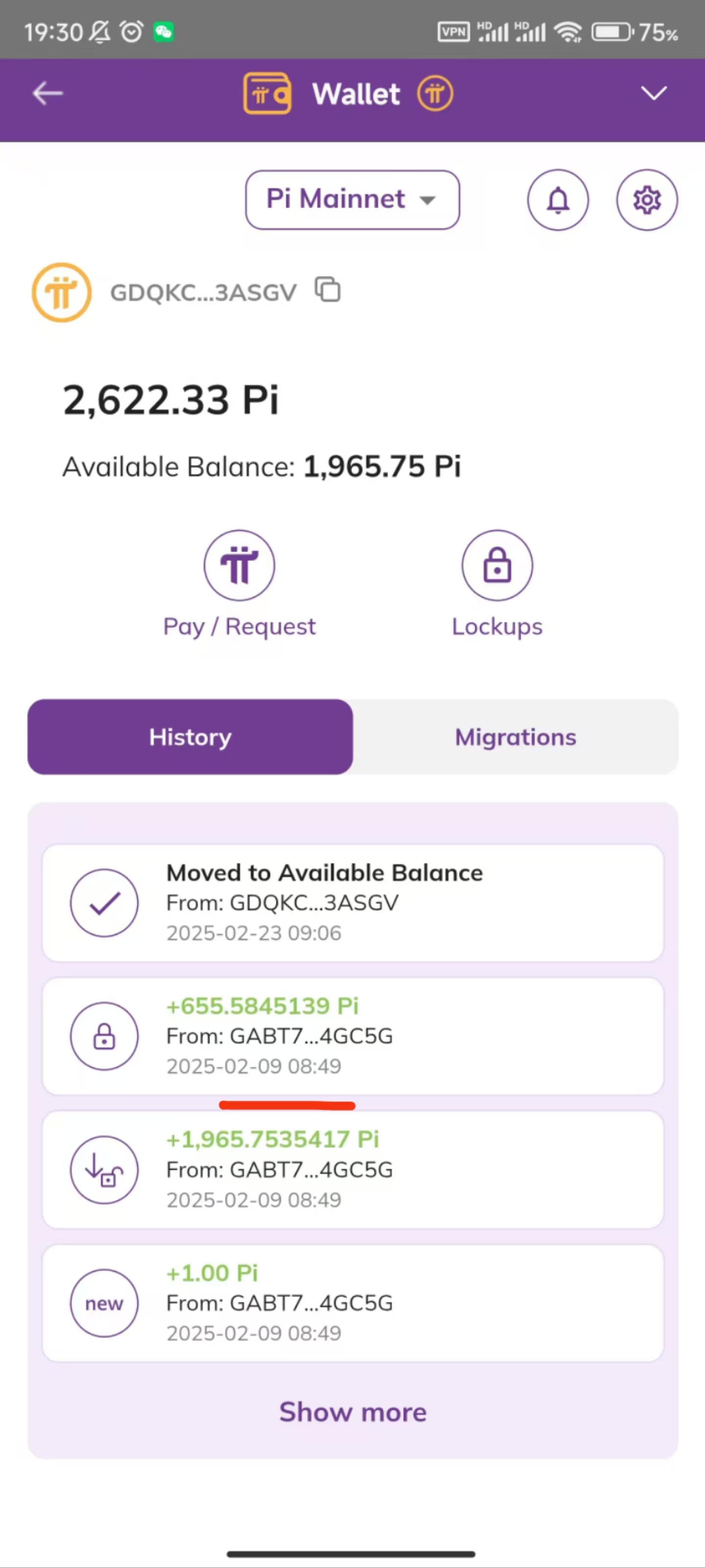This screenshot has height=1568, width=705.
Task: Open the +655.5845139 Pi locked transaction
Action: pyautogui.click(x=353, y=1036)
